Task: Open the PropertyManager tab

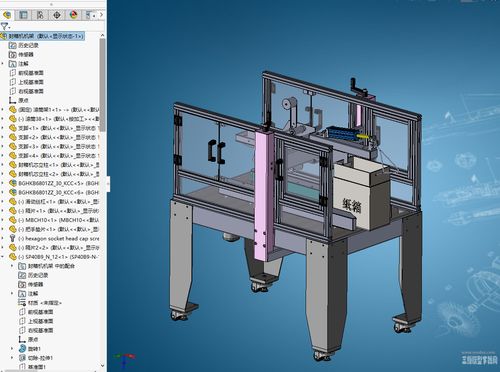Action: [x=23, y=15]
